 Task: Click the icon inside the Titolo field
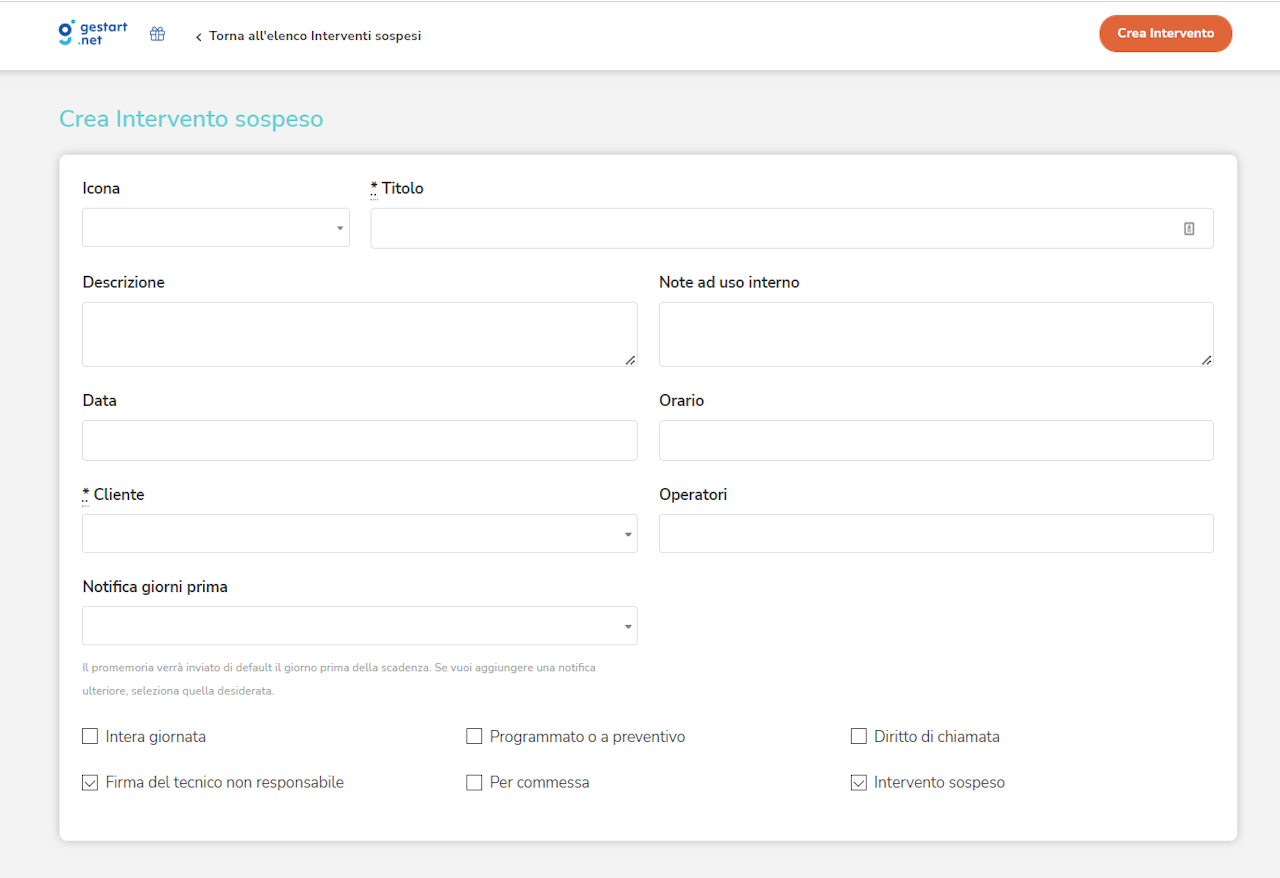[x=1189, y=228]
